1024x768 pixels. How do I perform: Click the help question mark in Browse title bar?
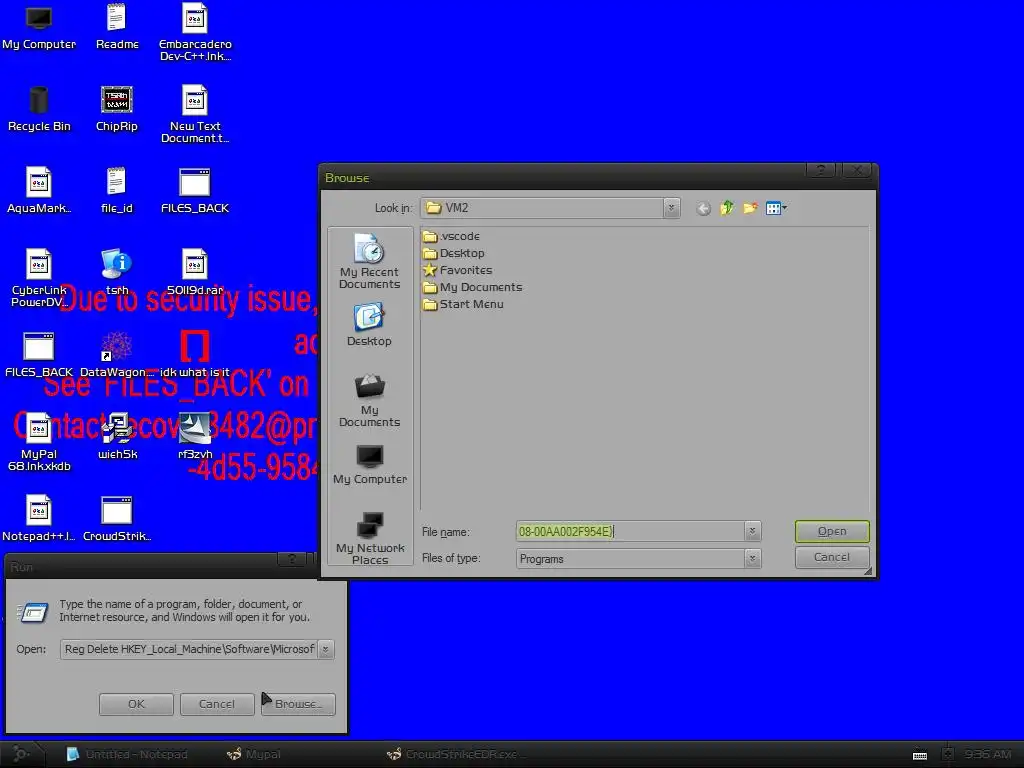pos(822,170)
